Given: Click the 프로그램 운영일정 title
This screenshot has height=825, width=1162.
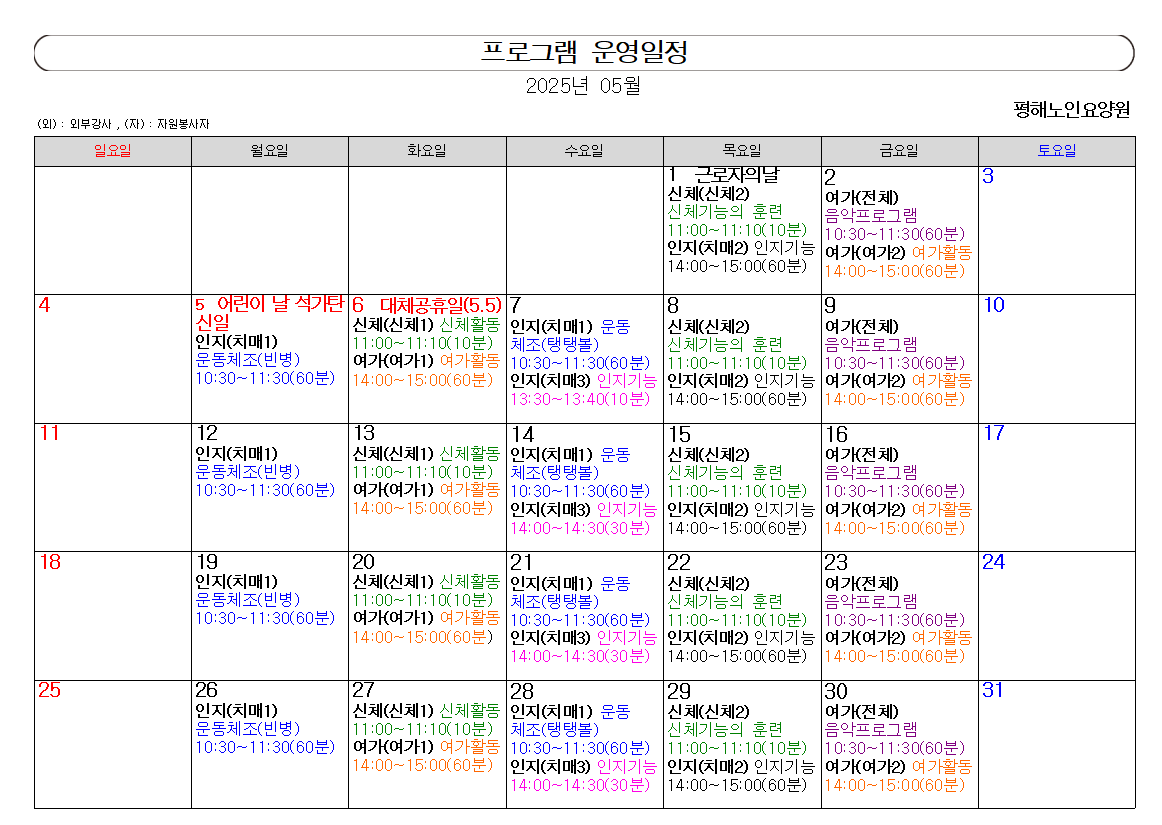Looking at the screenshot, I should click(x=584, y=52).
